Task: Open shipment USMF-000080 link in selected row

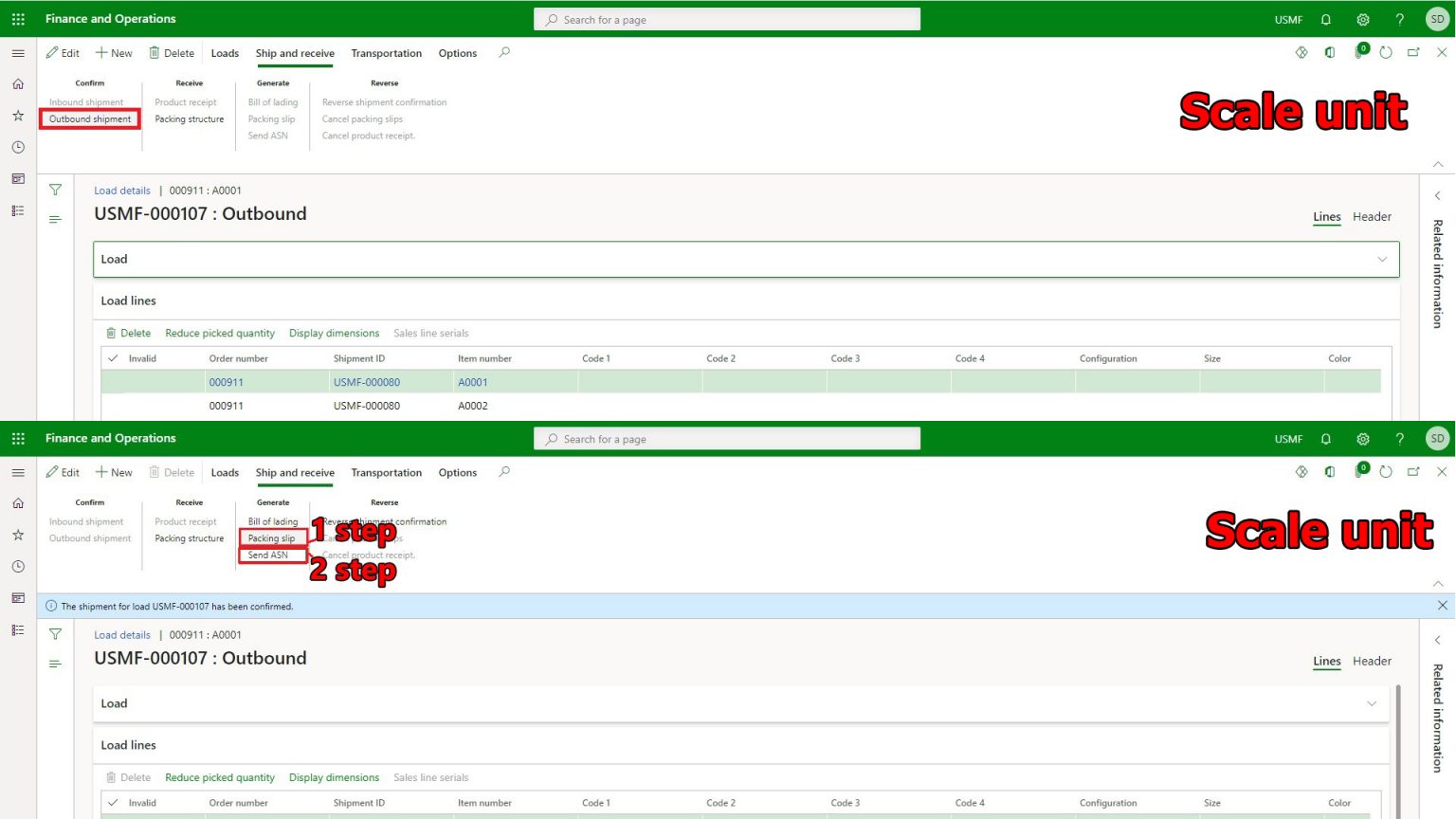Action: pyautogui.click(x=367, y=383)
